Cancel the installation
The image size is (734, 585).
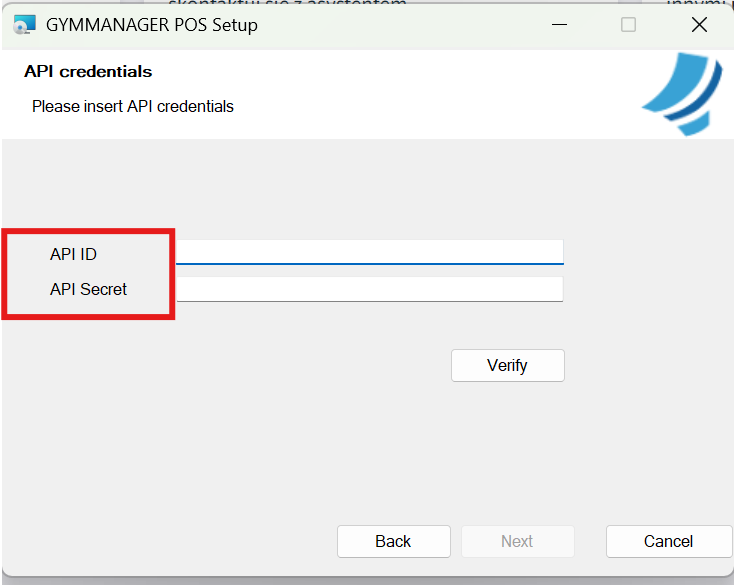[x=668, y=541]
